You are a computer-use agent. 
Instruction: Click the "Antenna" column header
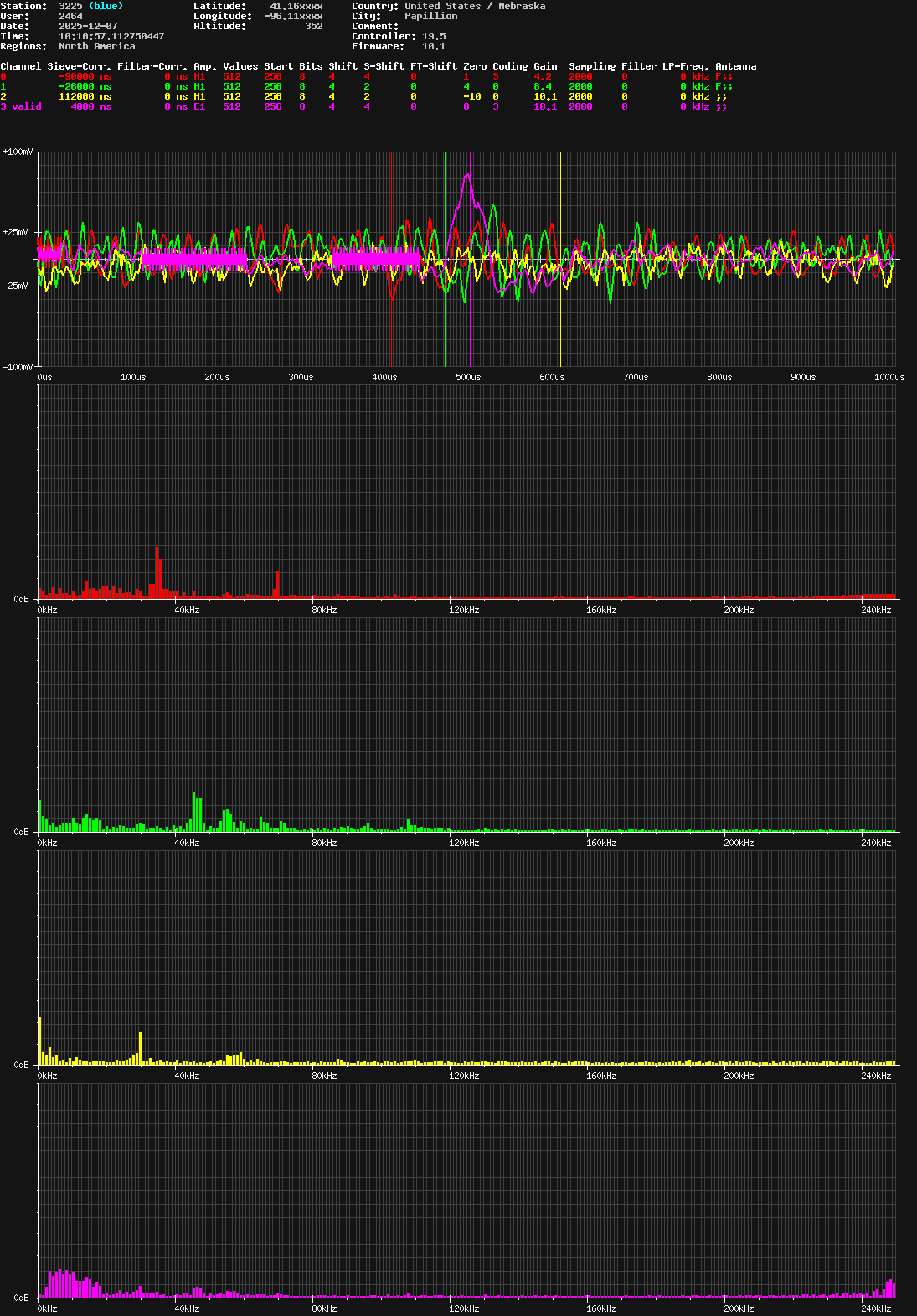735,66
